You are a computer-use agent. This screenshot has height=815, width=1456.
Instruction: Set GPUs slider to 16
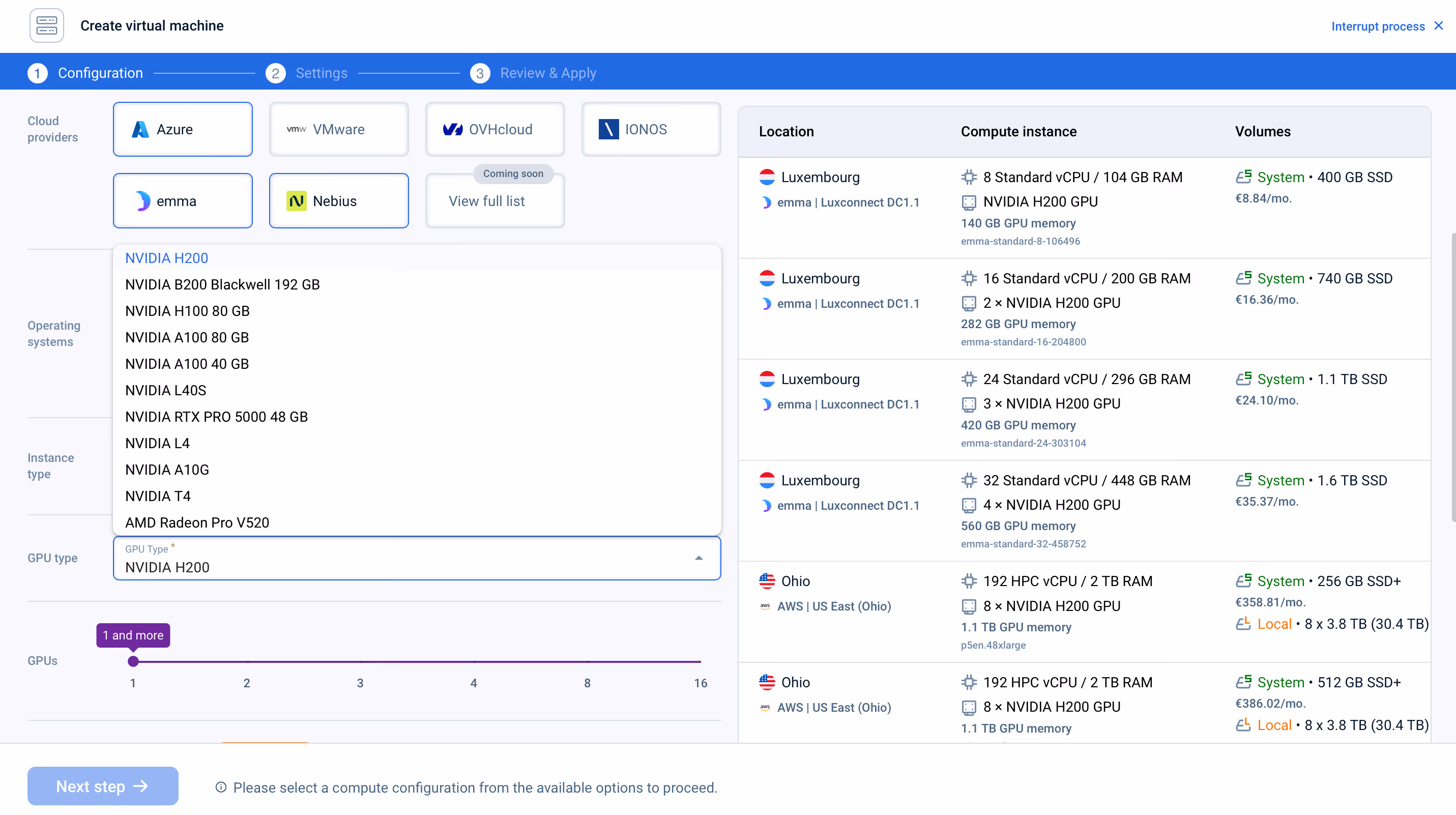(x=701, y=661)
